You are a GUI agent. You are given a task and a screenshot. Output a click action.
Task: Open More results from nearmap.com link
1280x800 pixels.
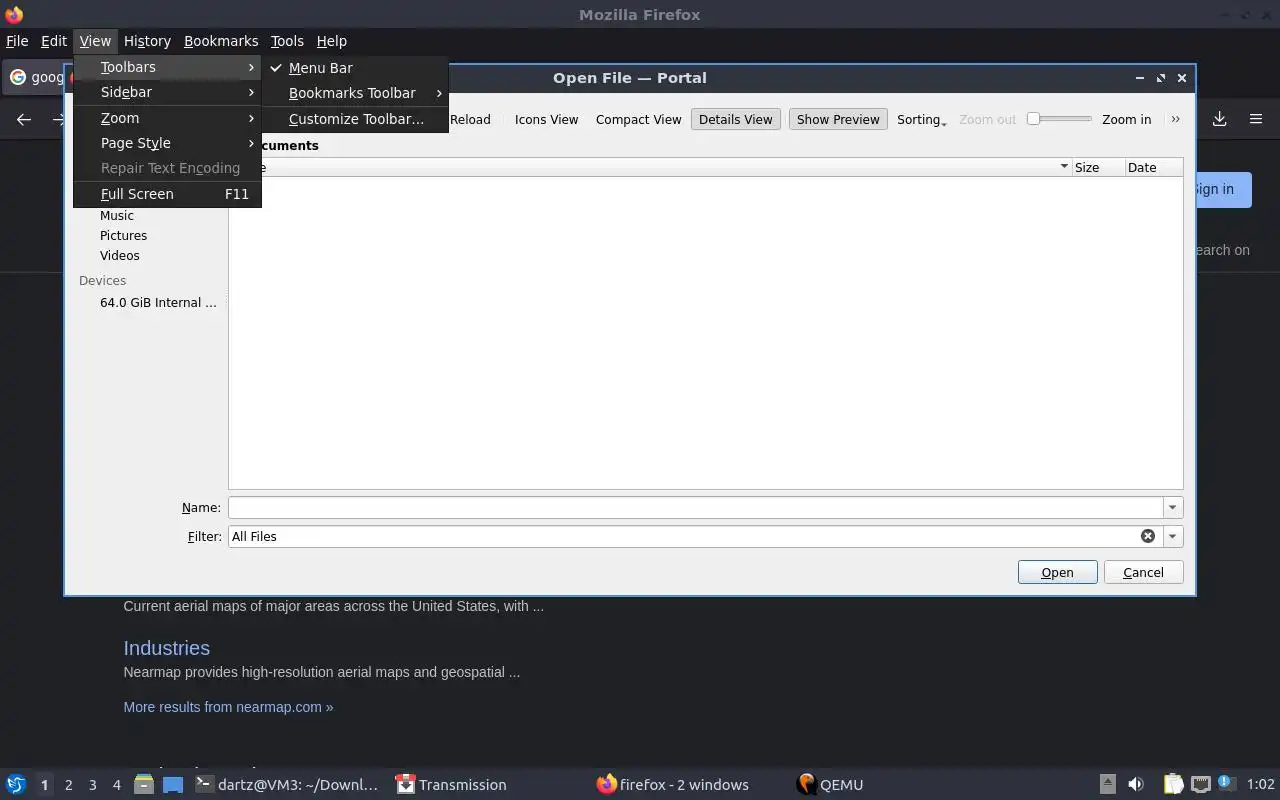pos(228,707)
